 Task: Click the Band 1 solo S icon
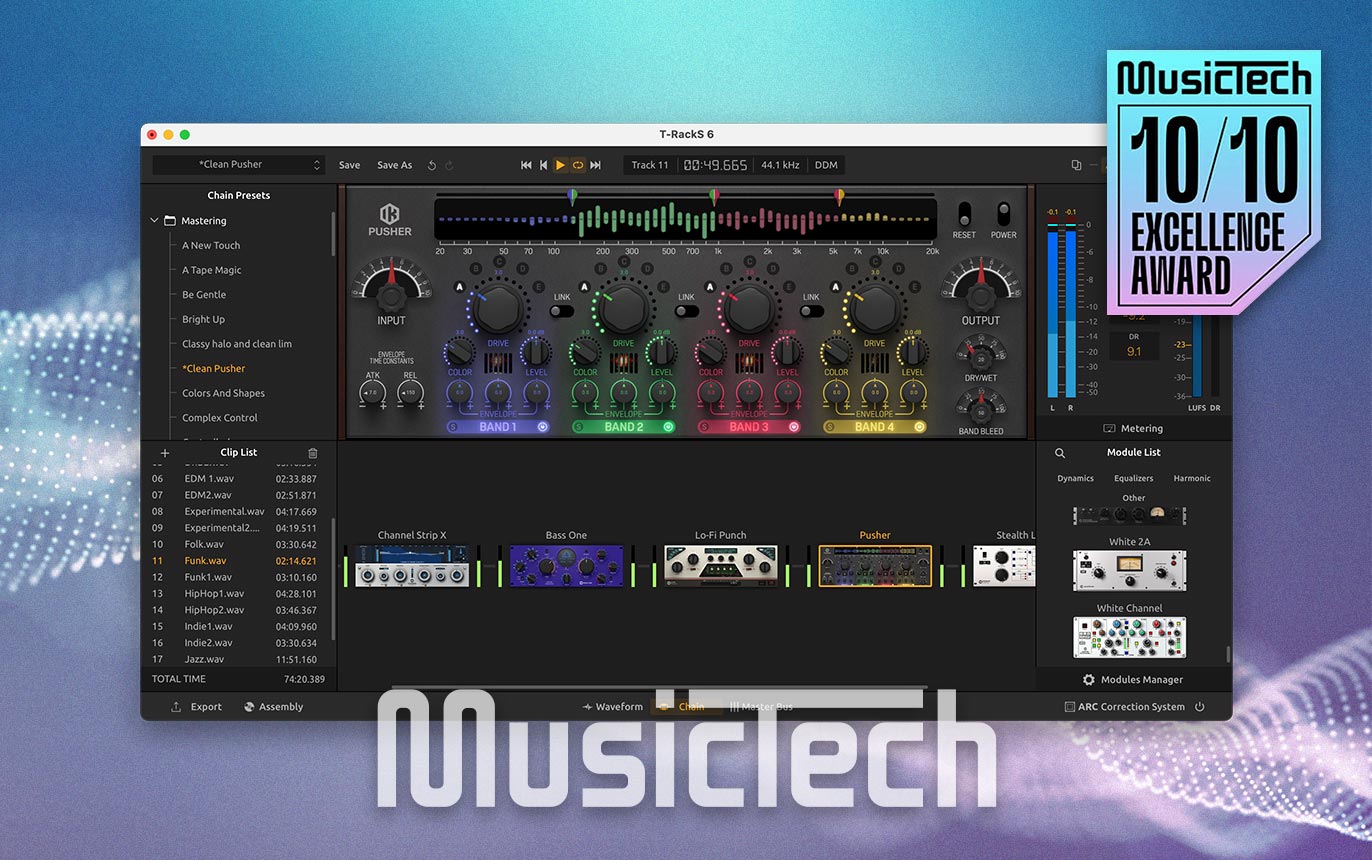pyautogui.click(x=453, y=427)
